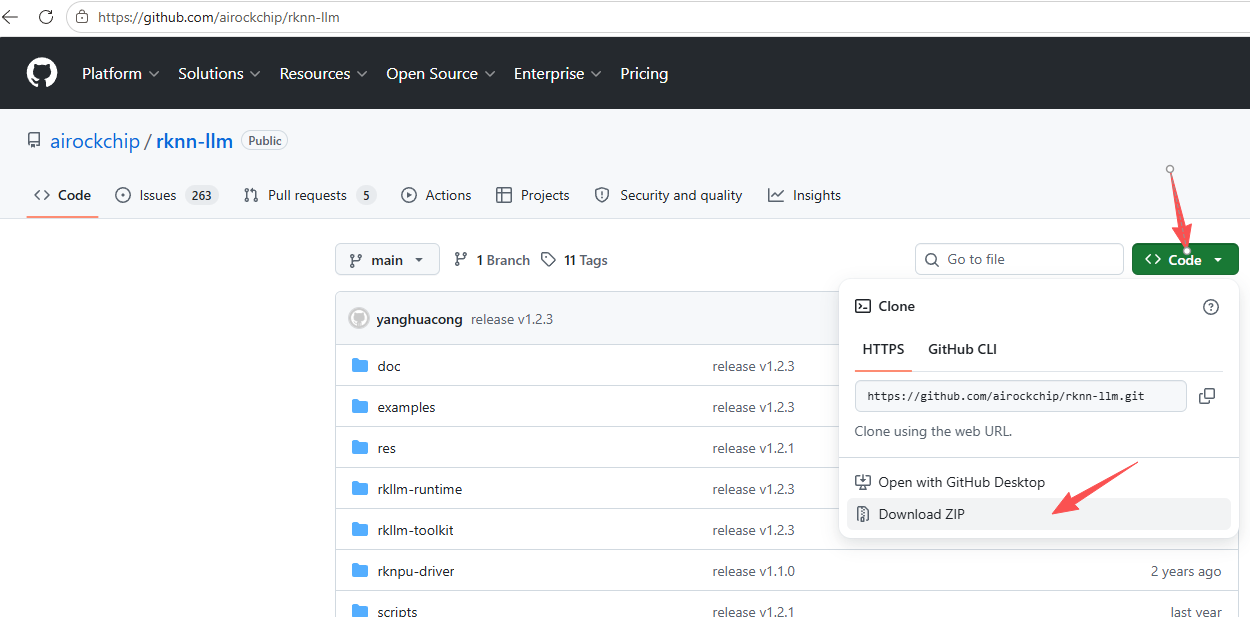The height and width of the screenshot is (617, 1250).
Task: Open the Projects tab
Action: pyautogui.click(x=532, y=195)
